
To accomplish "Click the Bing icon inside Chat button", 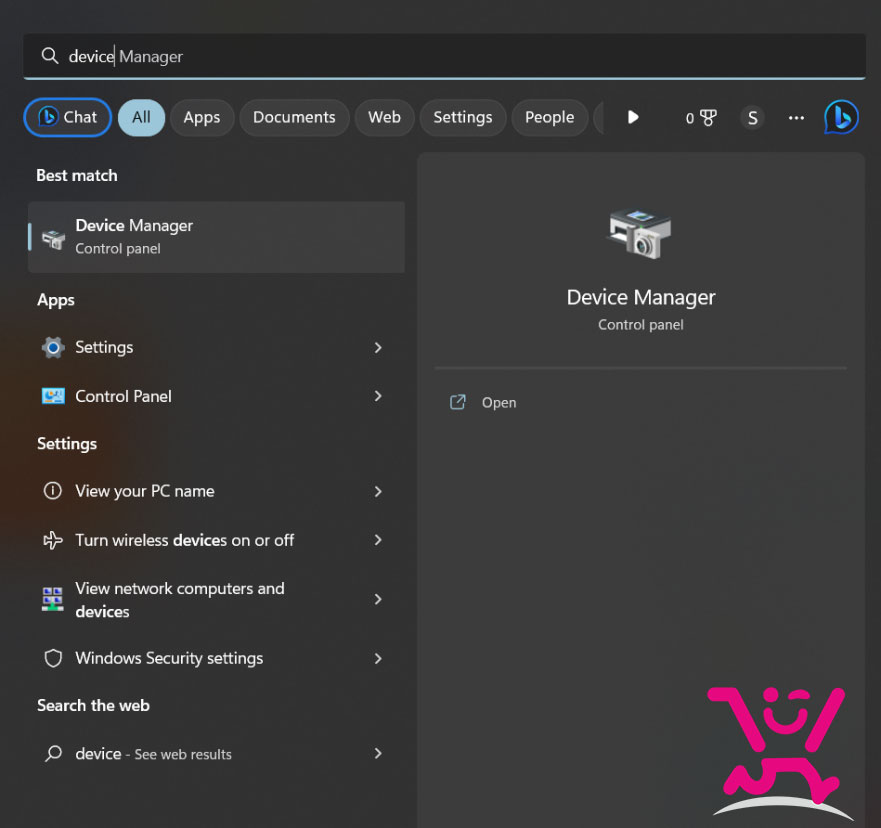I will tap(48, 117).
